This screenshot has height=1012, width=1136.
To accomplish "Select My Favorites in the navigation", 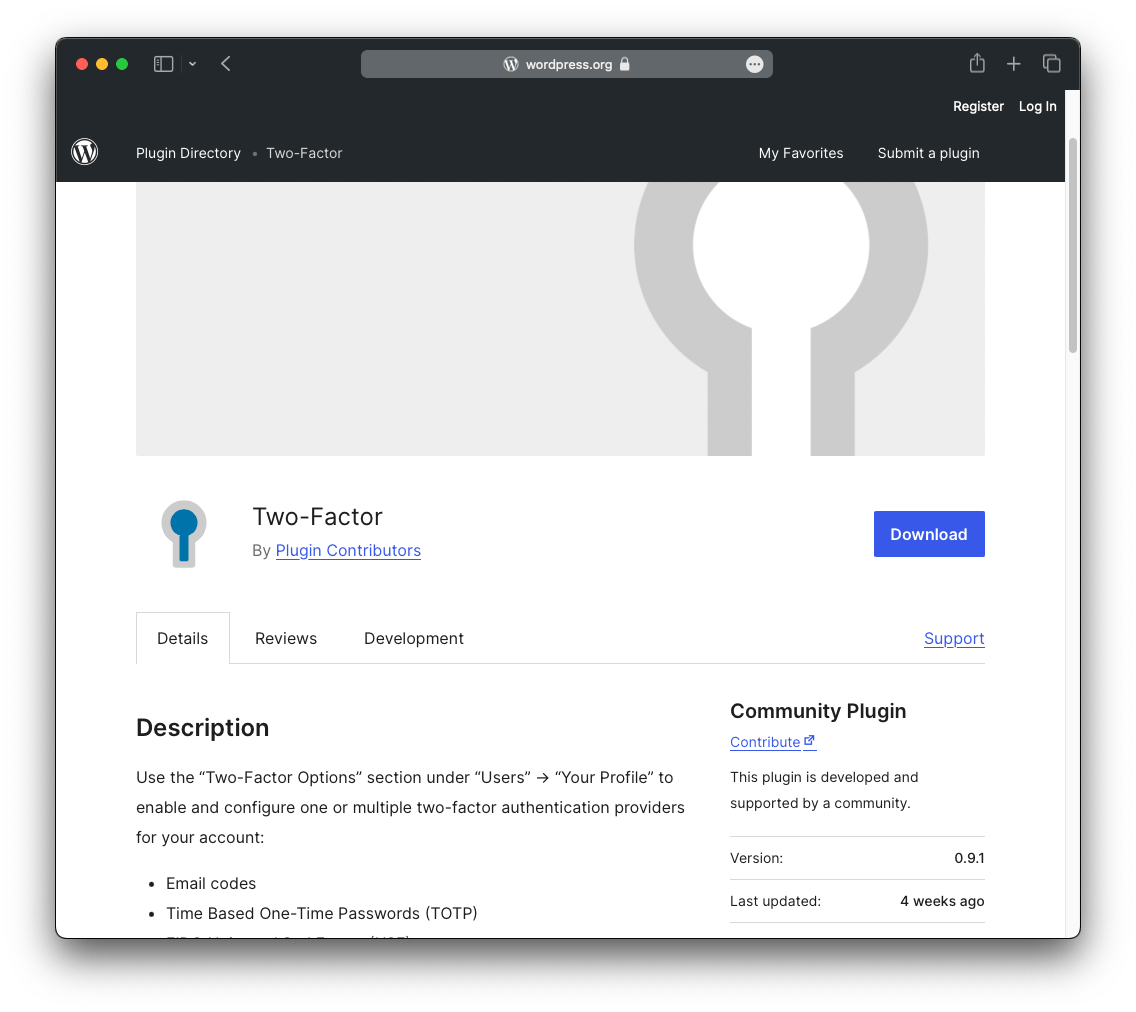I will click(801, 153).
